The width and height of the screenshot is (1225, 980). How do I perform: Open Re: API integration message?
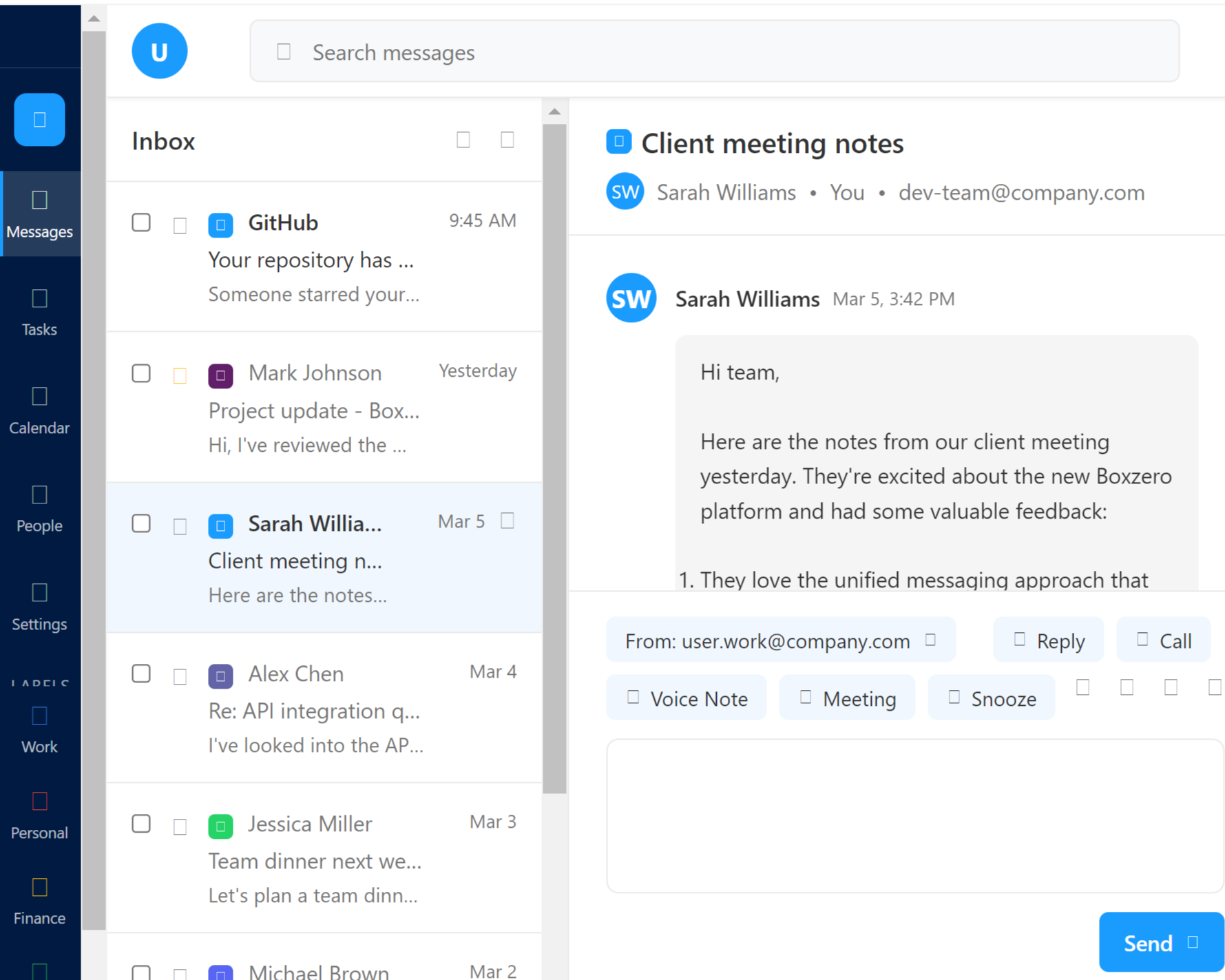point(324,708)
